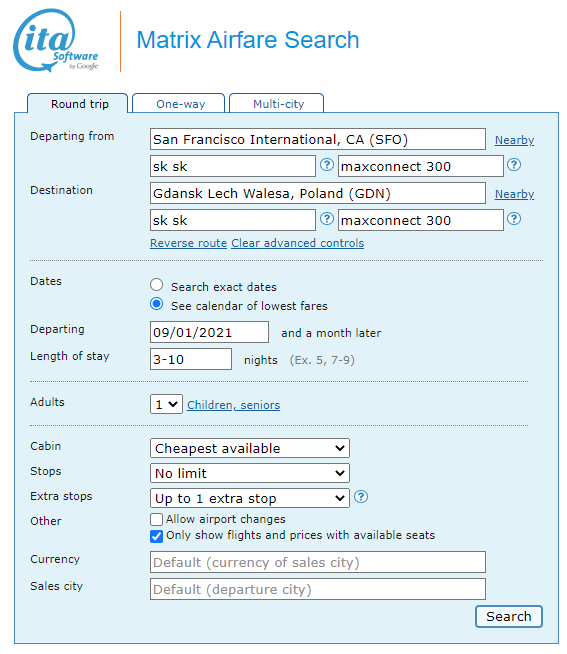567x654 pixels.
Task: Open help icon beside departure routing codes
Action: [x=327, y=165]
